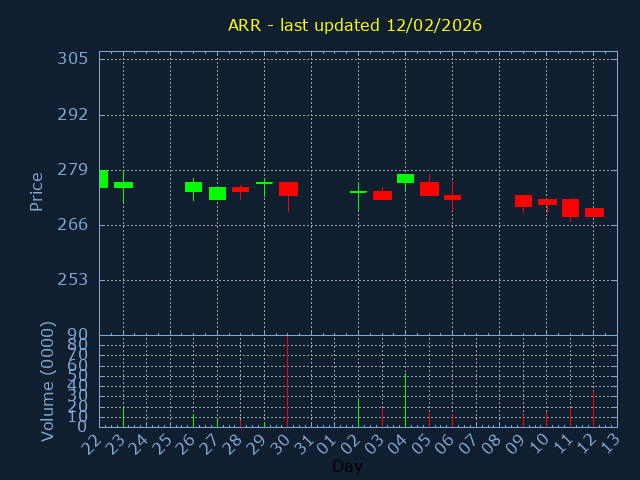Image resolution: width=640 pixels, height=480 pixels.
Task: Click the x-axis day label 28
Action: tap(233, 443)
